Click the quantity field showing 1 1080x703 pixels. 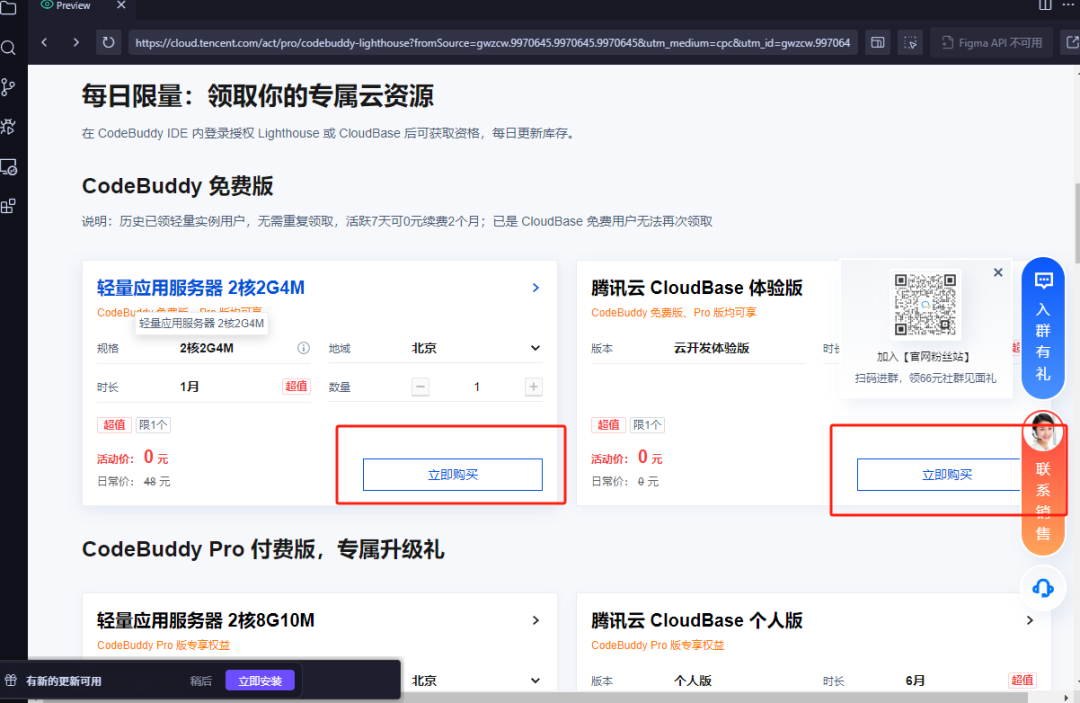click(477, 387)
